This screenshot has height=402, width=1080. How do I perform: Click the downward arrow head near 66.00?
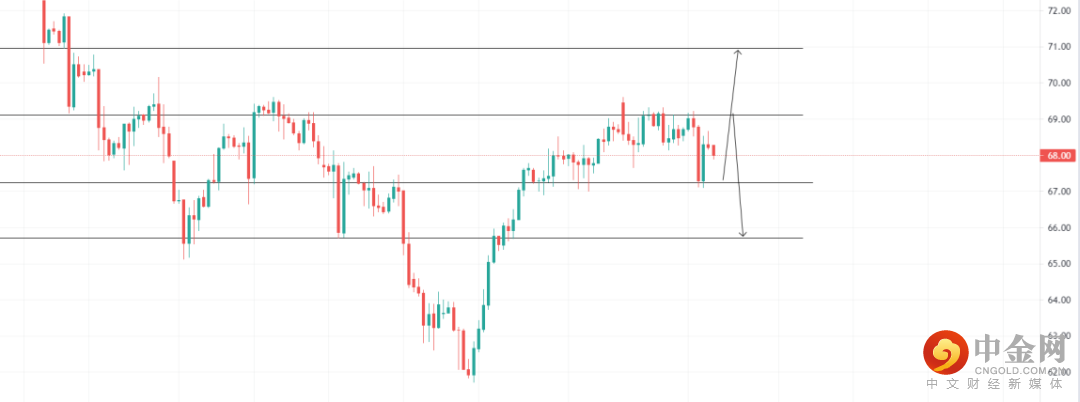742,234
